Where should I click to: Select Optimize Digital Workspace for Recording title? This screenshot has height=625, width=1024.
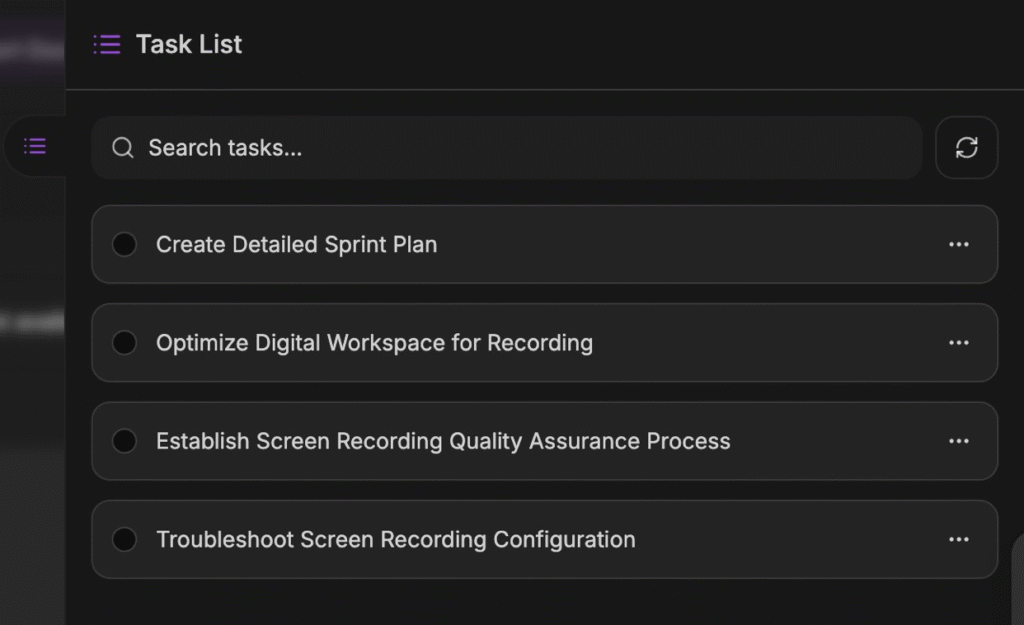tap(374, 343)
